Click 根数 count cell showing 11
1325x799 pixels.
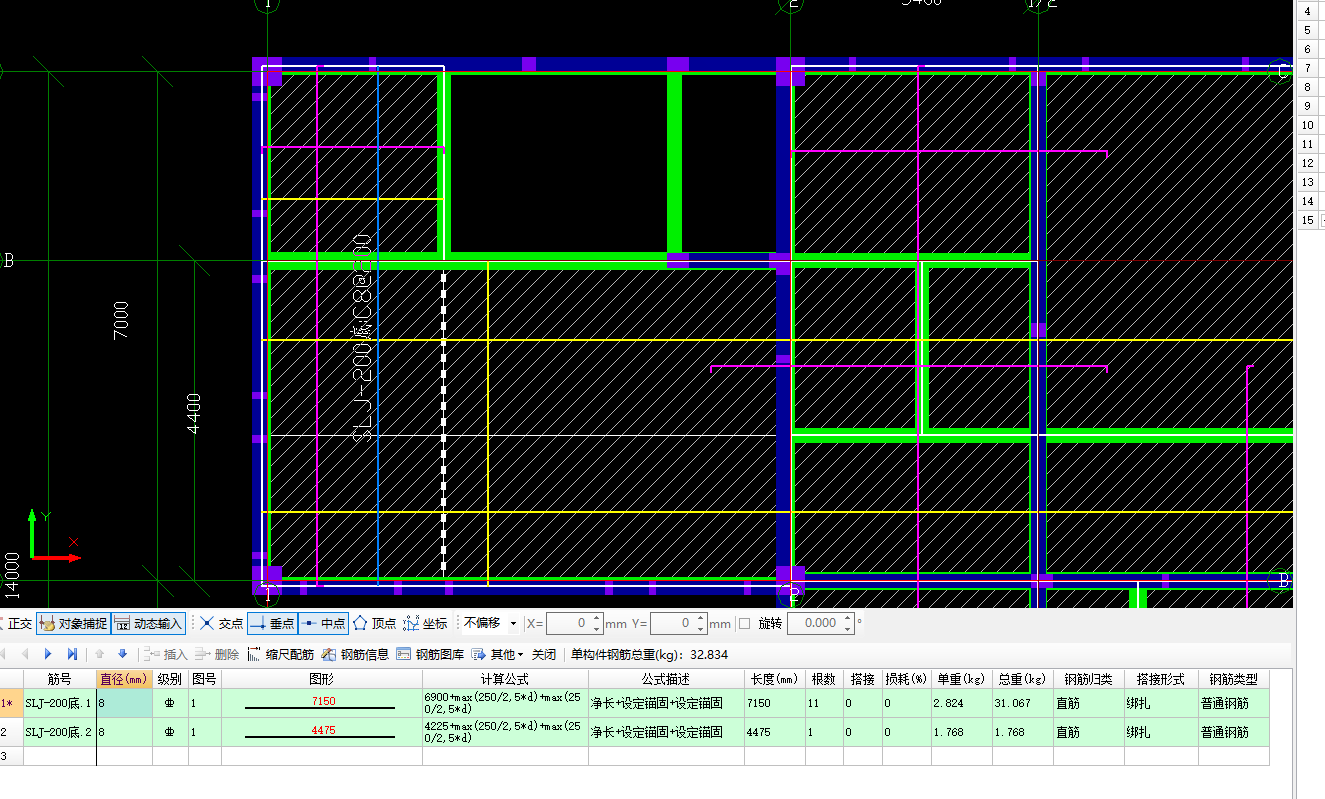pos(824,703)
